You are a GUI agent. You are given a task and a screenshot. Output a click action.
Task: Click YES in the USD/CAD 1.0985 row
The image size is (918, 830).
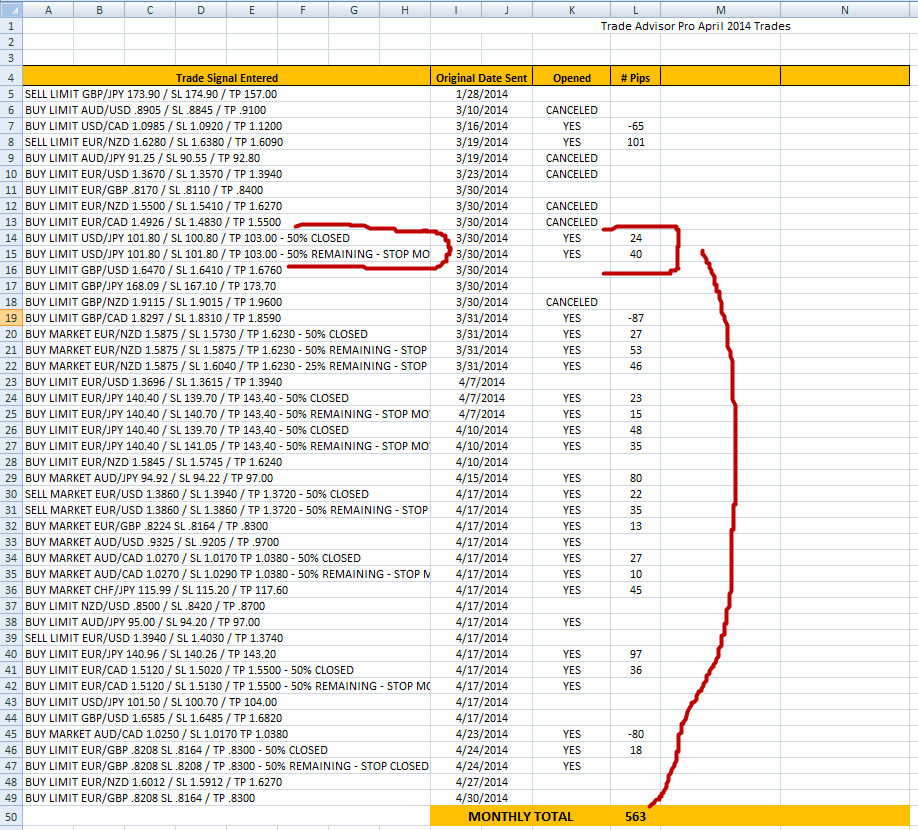coord(571,126)
